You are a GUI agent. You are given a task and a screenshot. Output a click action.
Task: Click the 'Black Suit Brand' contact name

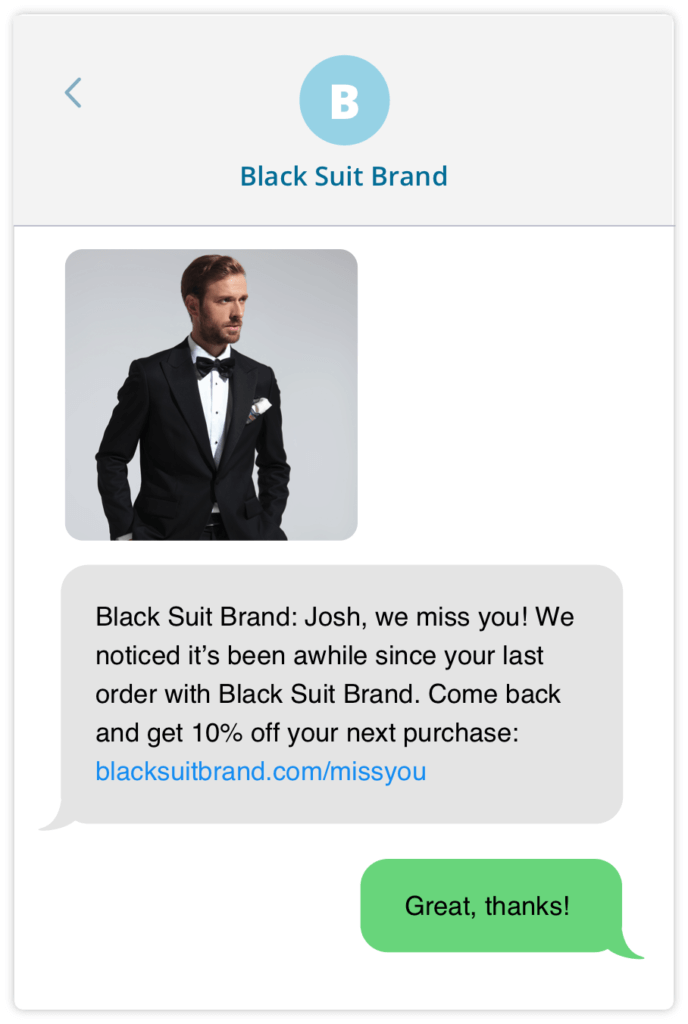(x=344, y=176)
